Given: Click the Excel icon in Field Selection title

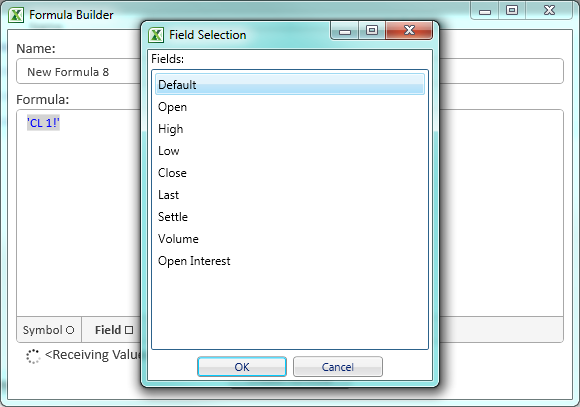Looking at the screenshot, I should 156,35.
